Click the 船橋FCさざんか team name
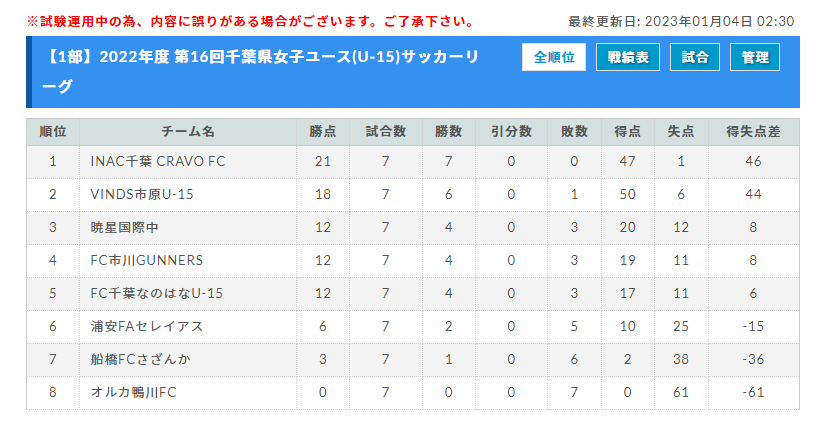This screenshot has height=425, width=816. pos(141,359)
